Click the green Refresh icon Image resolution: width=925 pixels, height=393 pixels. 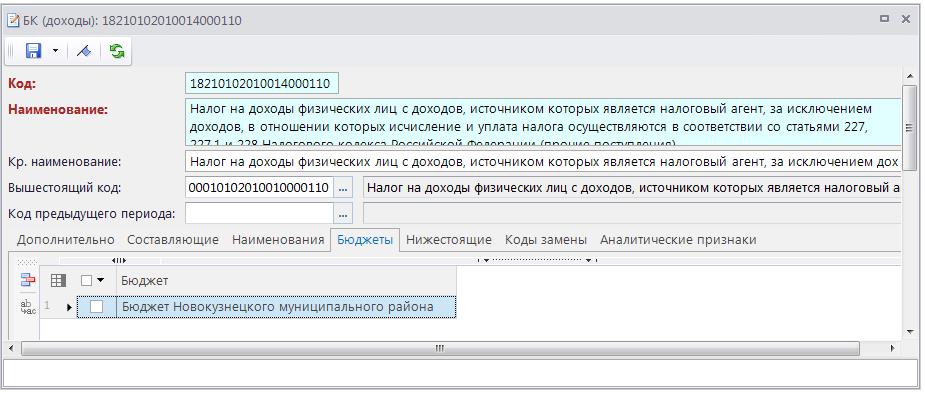point(117,51)
